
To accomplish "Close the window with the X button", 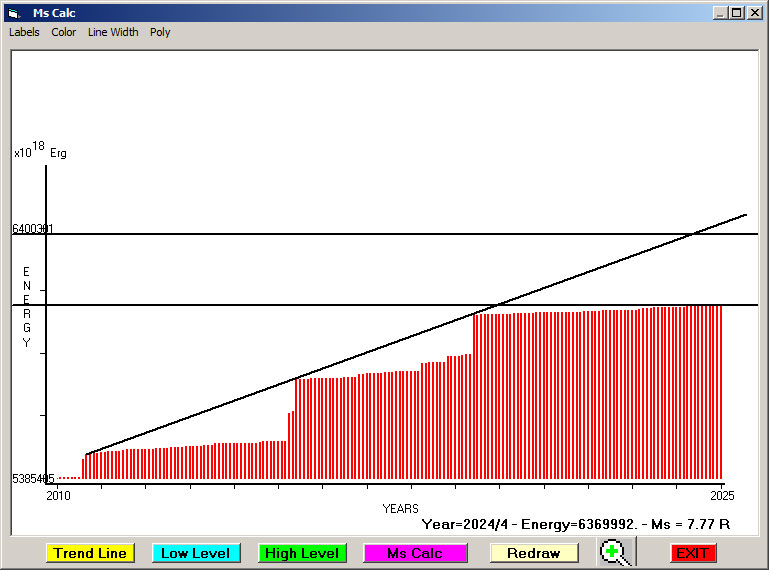I will pos(754,13).
